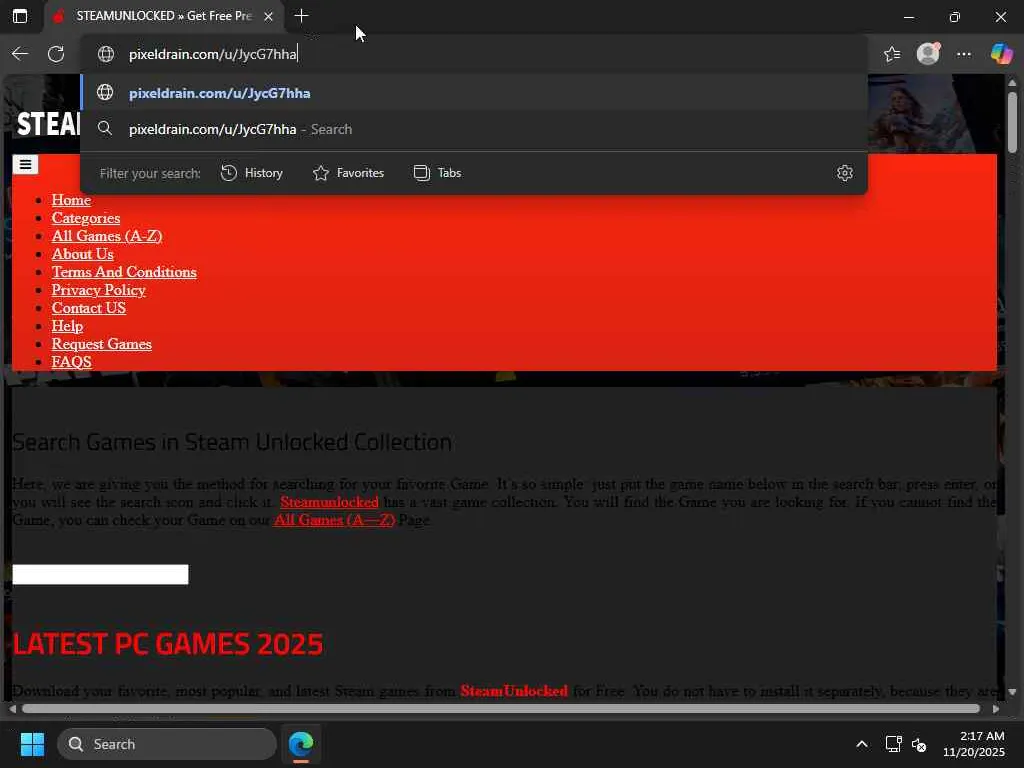Image resolution: width=1024 pixels, height=768 pixels.
Task: Click the globe icon in address bar
Action: point(106,54)
